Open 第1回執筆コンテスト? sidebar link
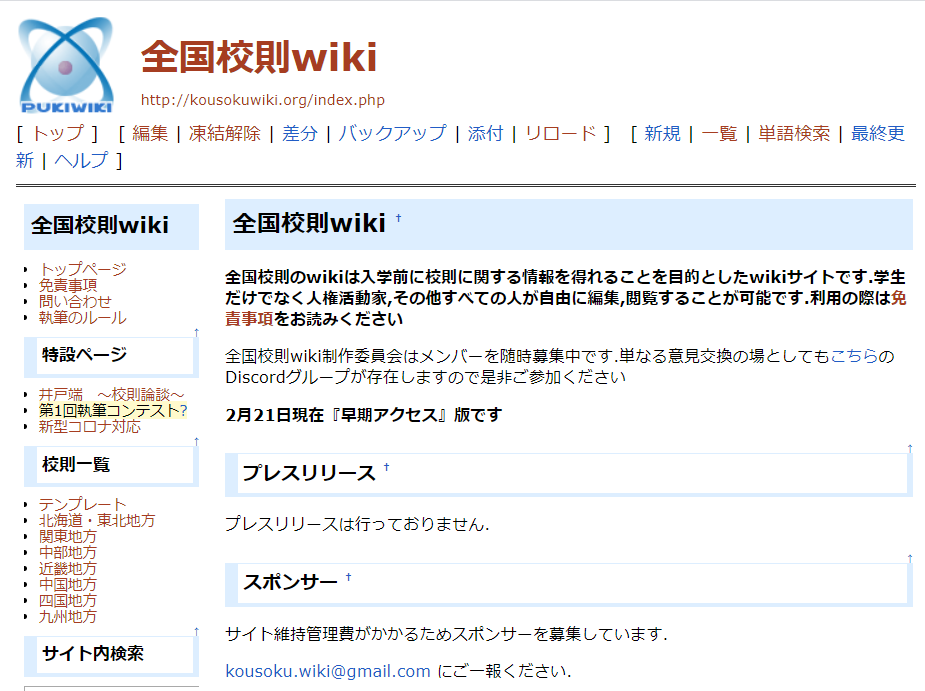This screenshot has width=925, height=691. pos(113,410)
